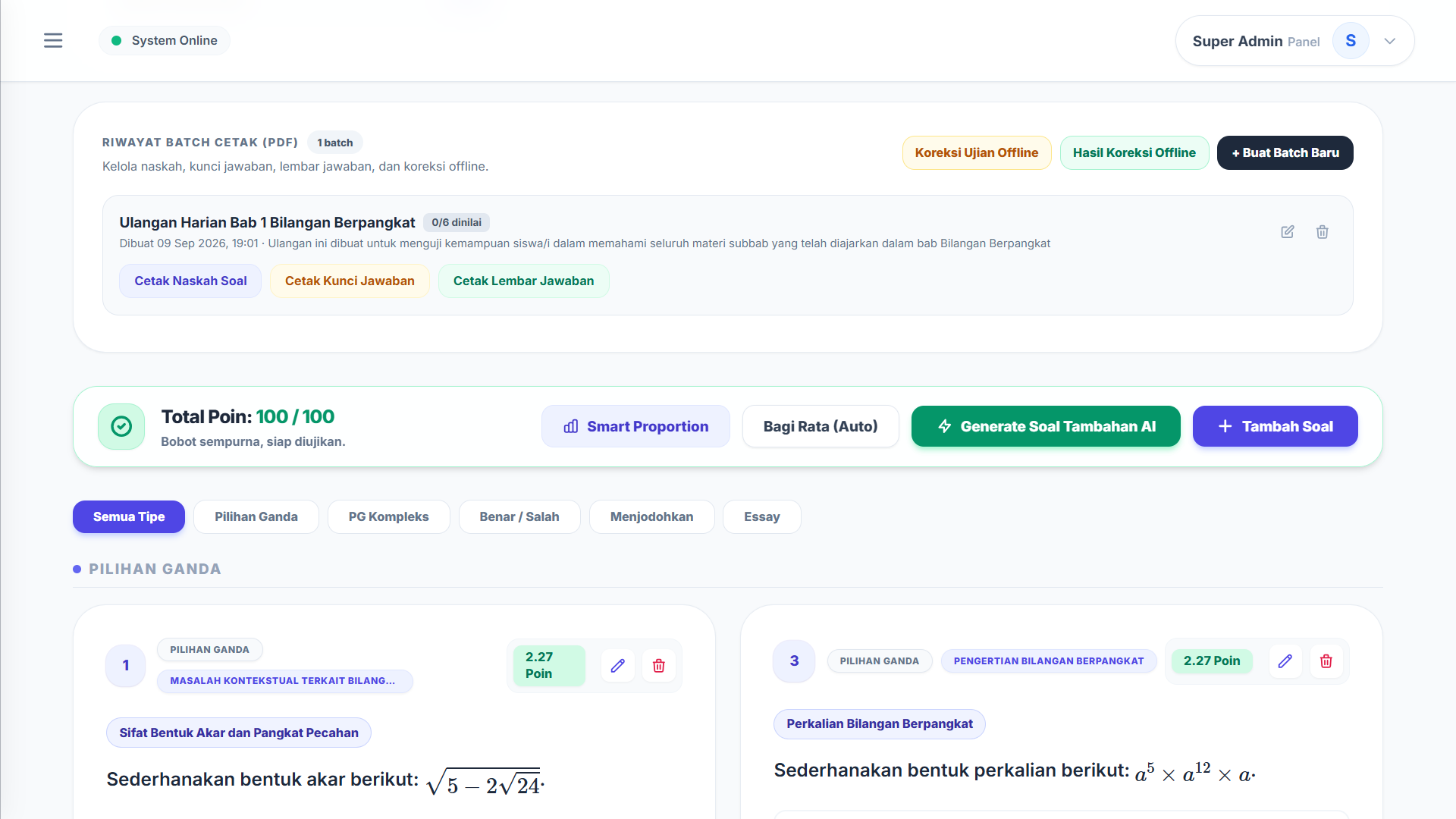Edit question 1 with pencil icon
Viewport: 1456px width, 819px height.
618,666
